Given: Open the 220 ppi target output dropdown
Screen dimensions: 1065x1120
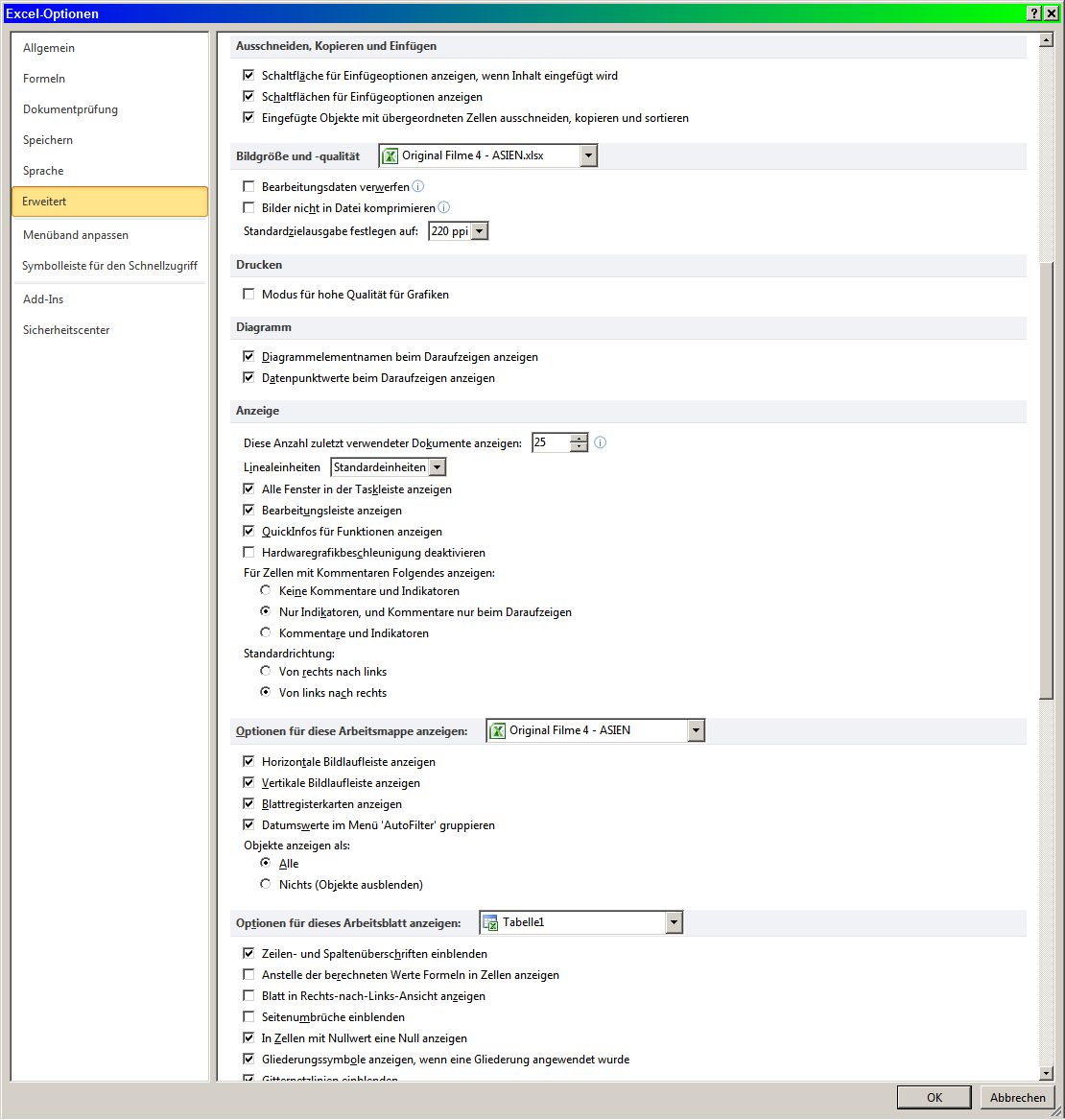Looking at the screenshot, I should [x=480, y=231].
